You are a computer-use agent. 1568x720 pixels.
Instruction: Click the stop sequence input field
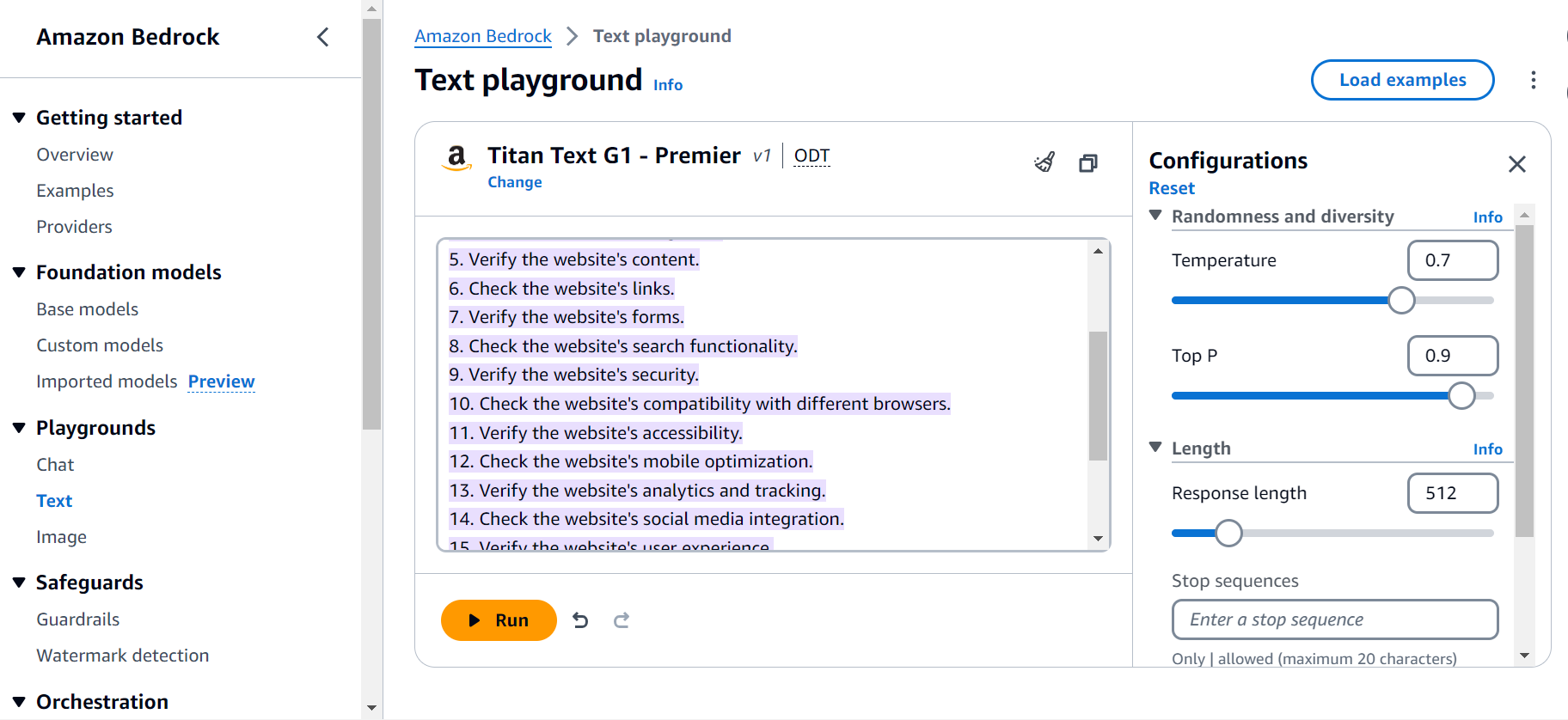(x=1334, y=619)
